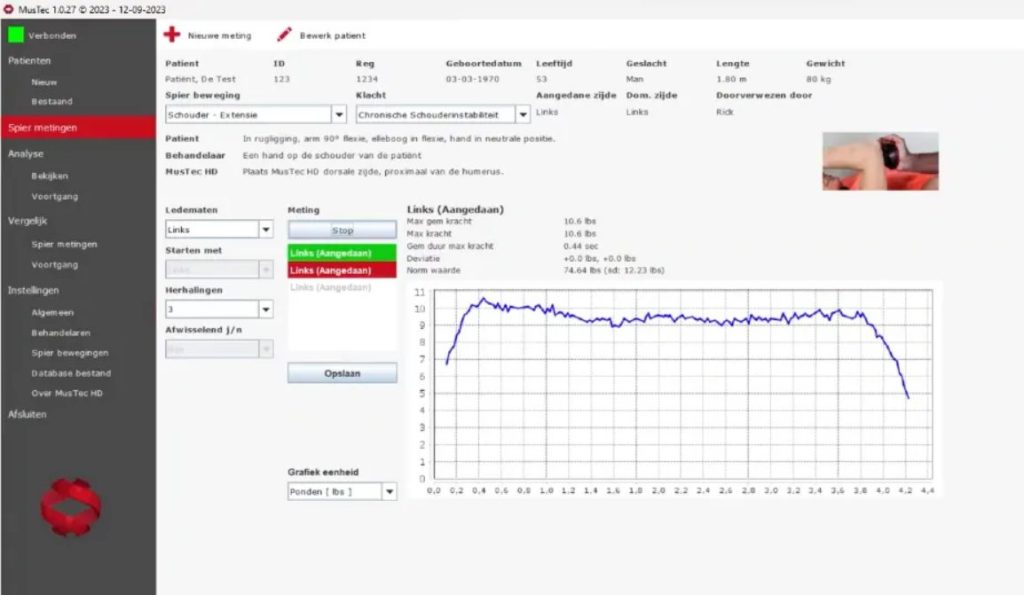Click Afsluiten to exit
This screenshot has height=595, width=1024.
tap(27, 415)
